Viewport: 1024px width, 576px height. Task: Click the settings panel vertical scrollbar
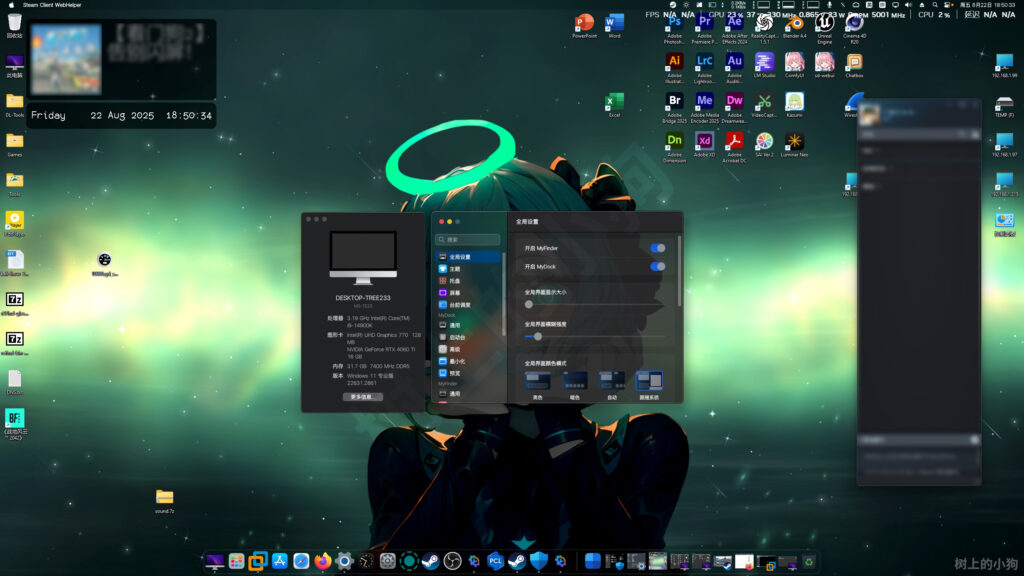[679, 271]
